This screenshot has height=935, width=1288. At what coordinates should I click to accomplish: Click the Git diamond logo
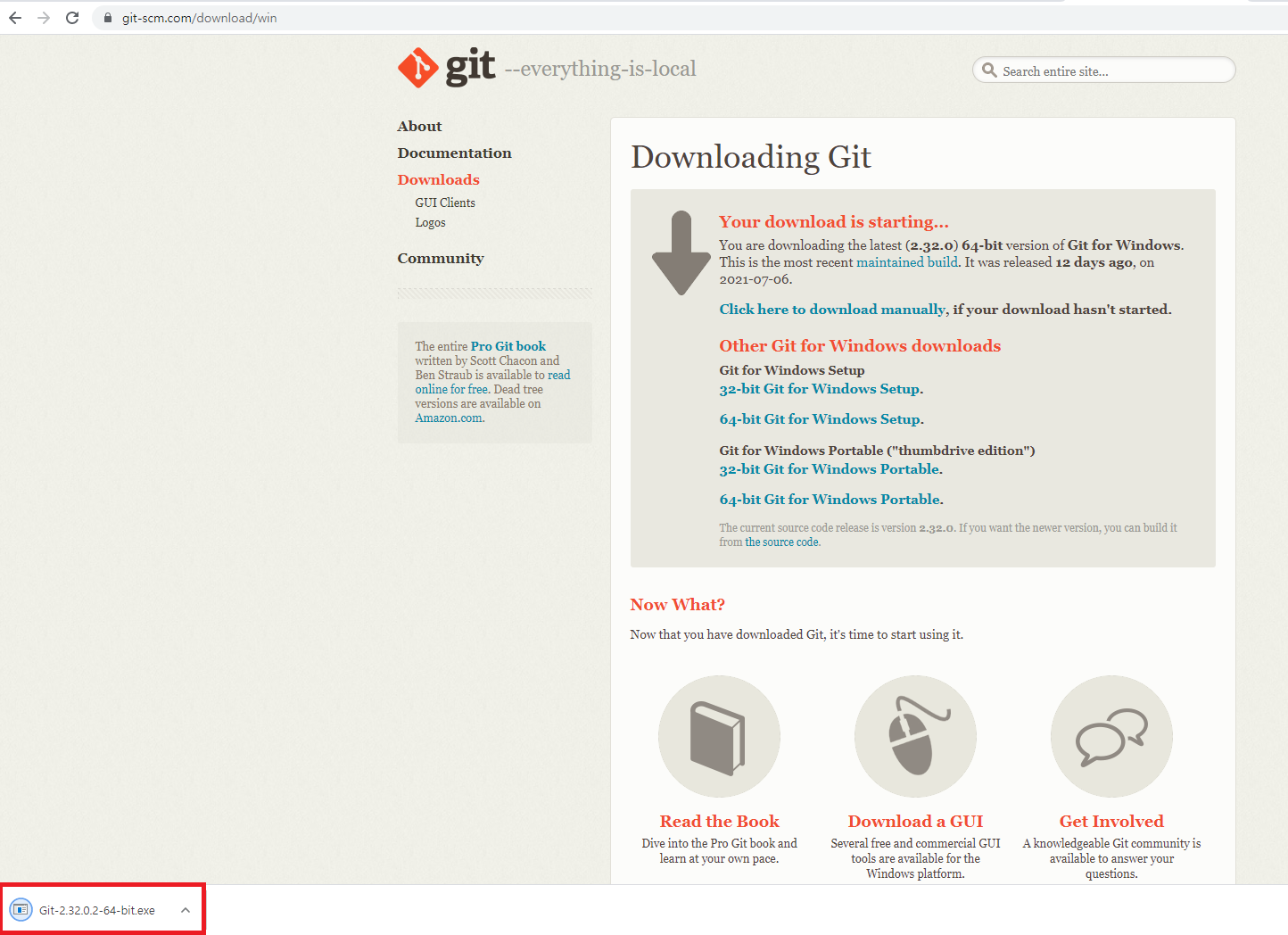pyautogui.click(x=417, y=68)
